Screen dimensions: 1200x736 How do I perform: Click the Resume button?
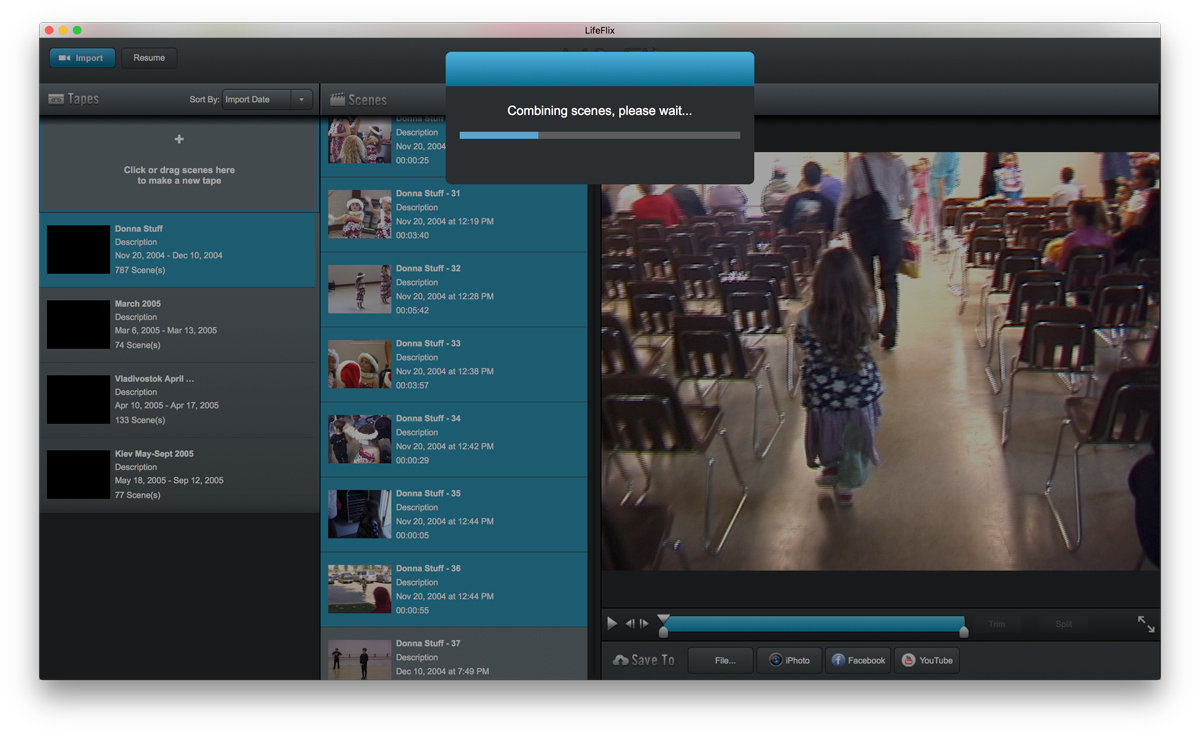[149, 58]
